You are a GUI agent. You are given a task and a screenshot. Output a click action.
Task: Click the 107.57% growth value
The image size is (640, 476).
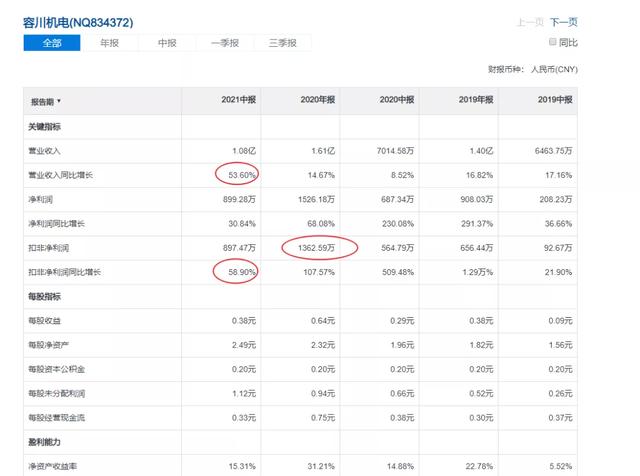(x=319, y=272)
